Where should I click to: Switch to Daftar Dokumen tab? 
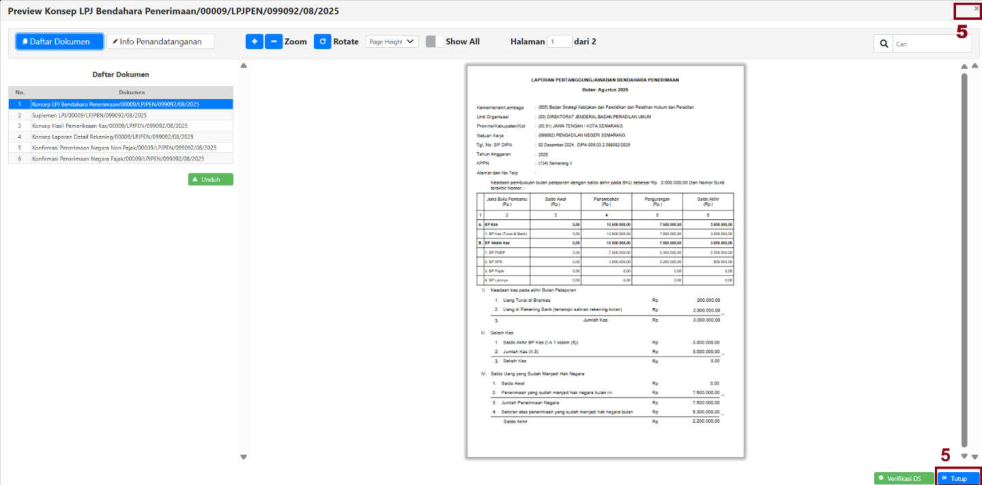pos(60,42)
